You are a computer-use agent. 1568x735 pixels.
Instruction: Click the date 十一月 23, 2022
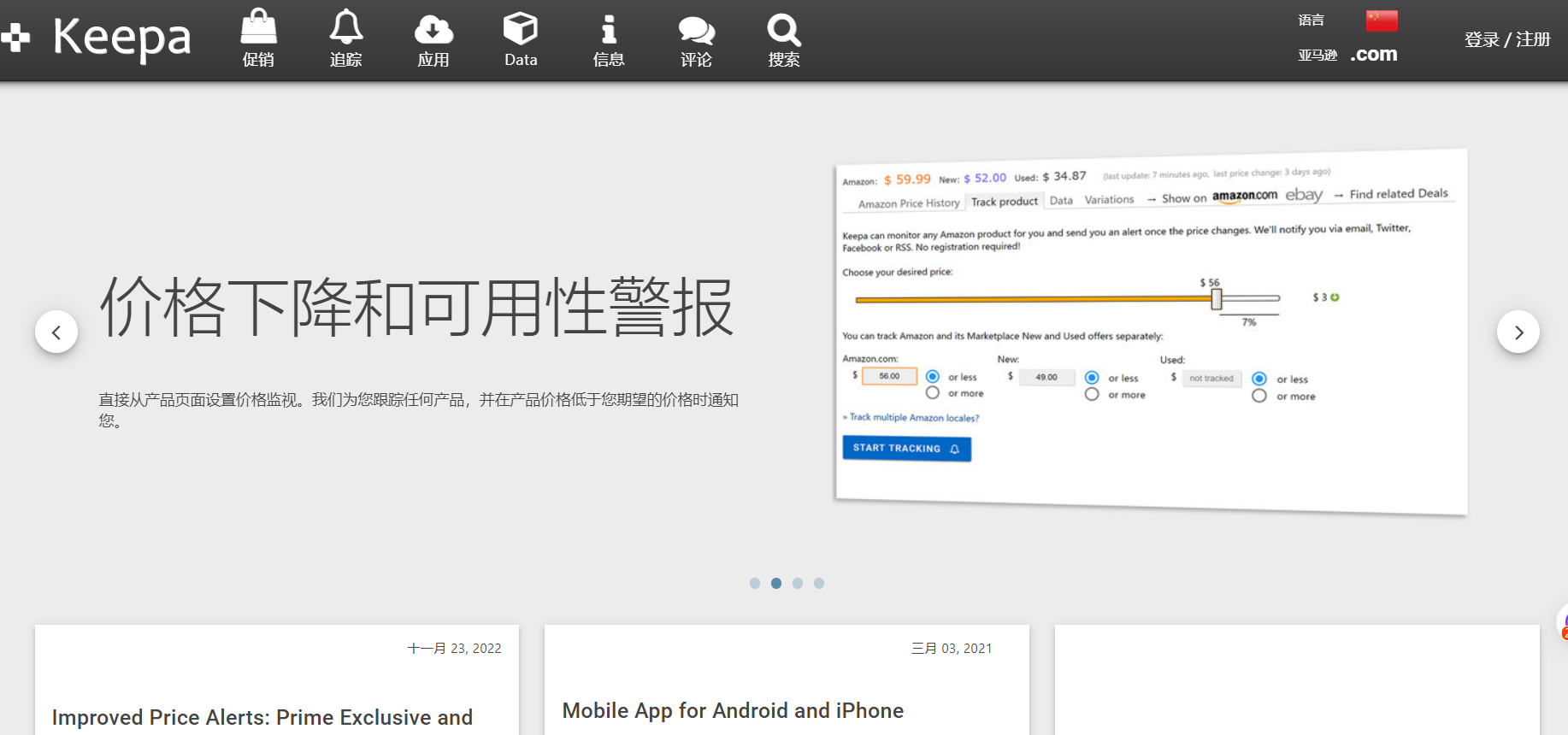pos(455,649)
